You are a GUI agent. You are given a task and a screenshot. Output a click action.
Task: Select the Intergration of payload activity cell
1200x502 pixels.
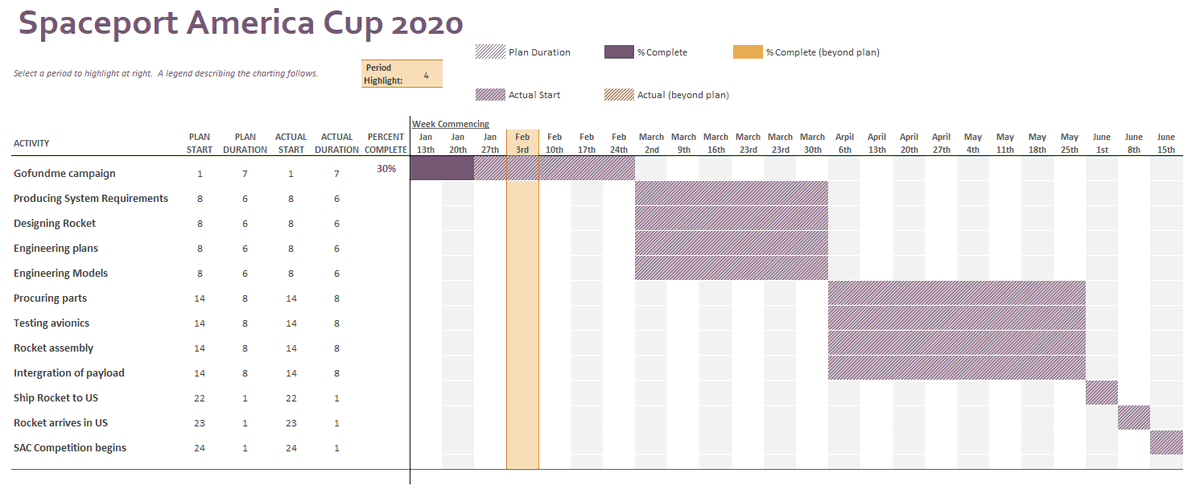[x=69, y=373]
